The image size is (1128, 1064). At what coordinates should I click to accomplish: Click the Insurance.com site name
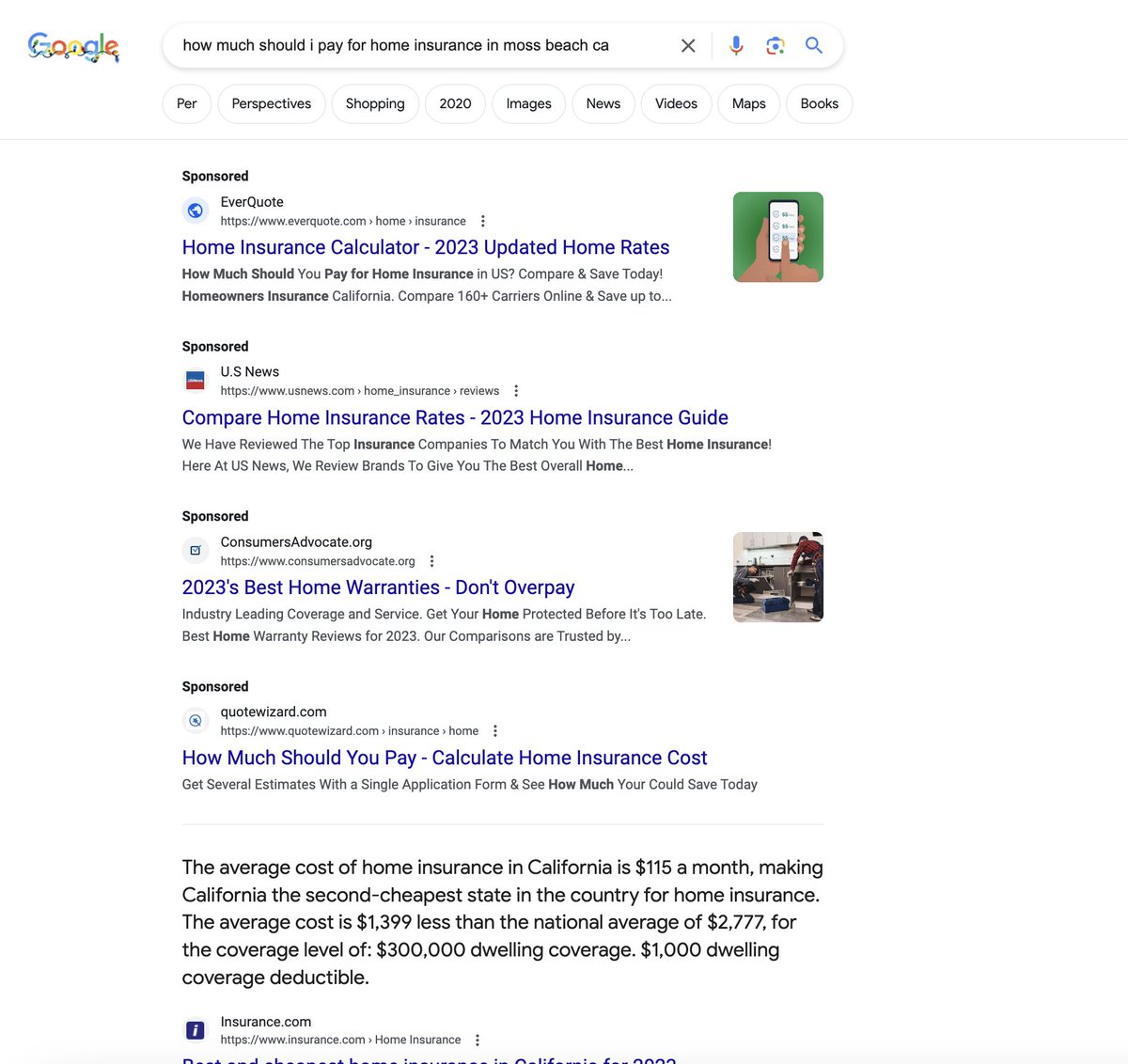pyautogui.click(x=266, y=1022)
